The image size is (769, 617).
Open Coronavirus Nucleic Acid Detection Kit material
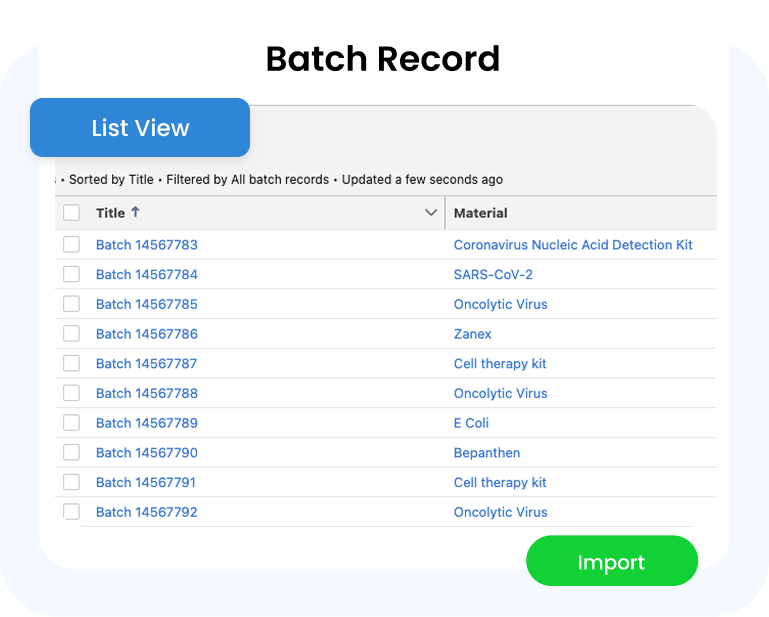click(572, 244)
